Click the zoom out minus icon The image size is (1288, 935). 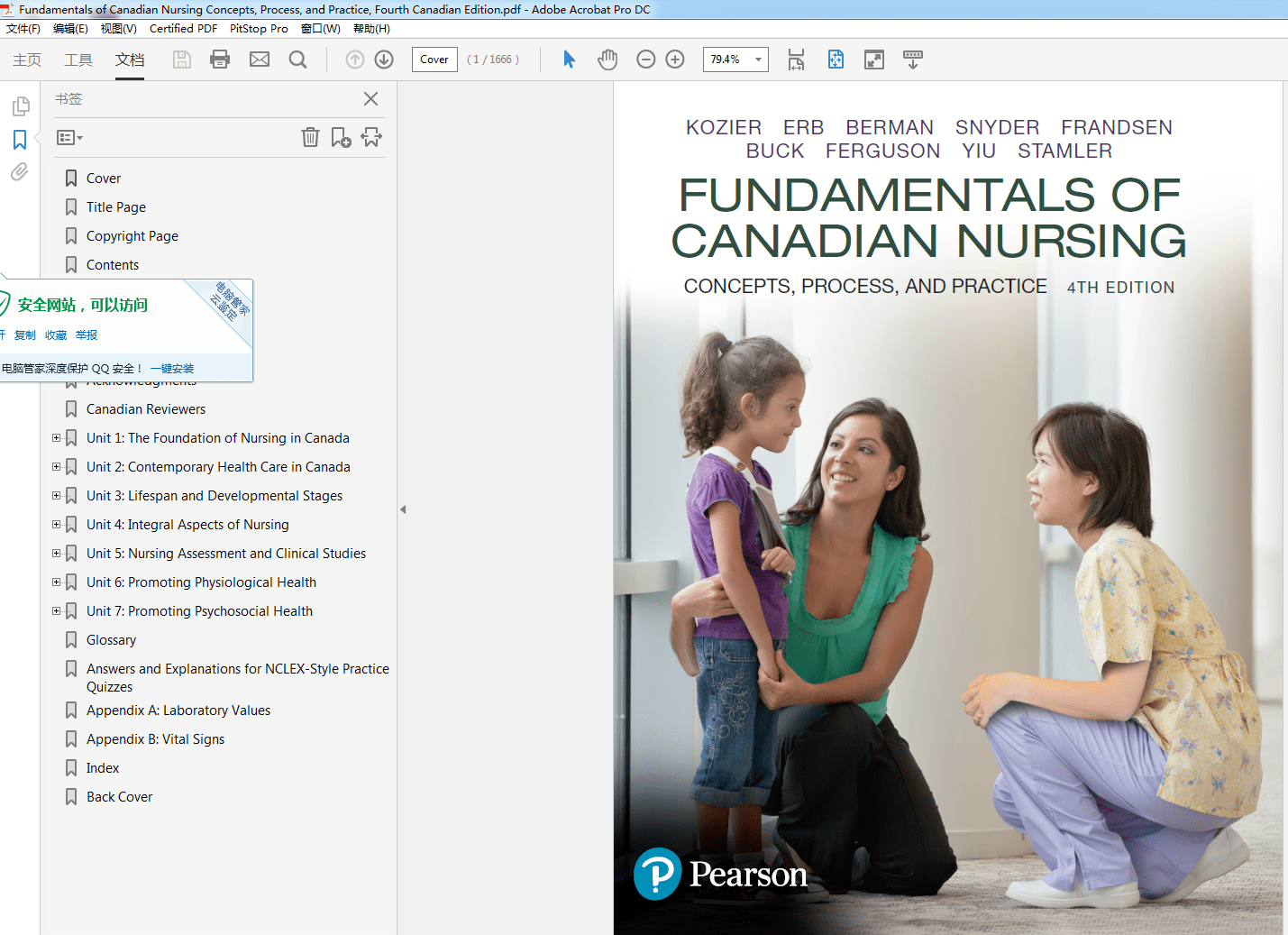645,60
